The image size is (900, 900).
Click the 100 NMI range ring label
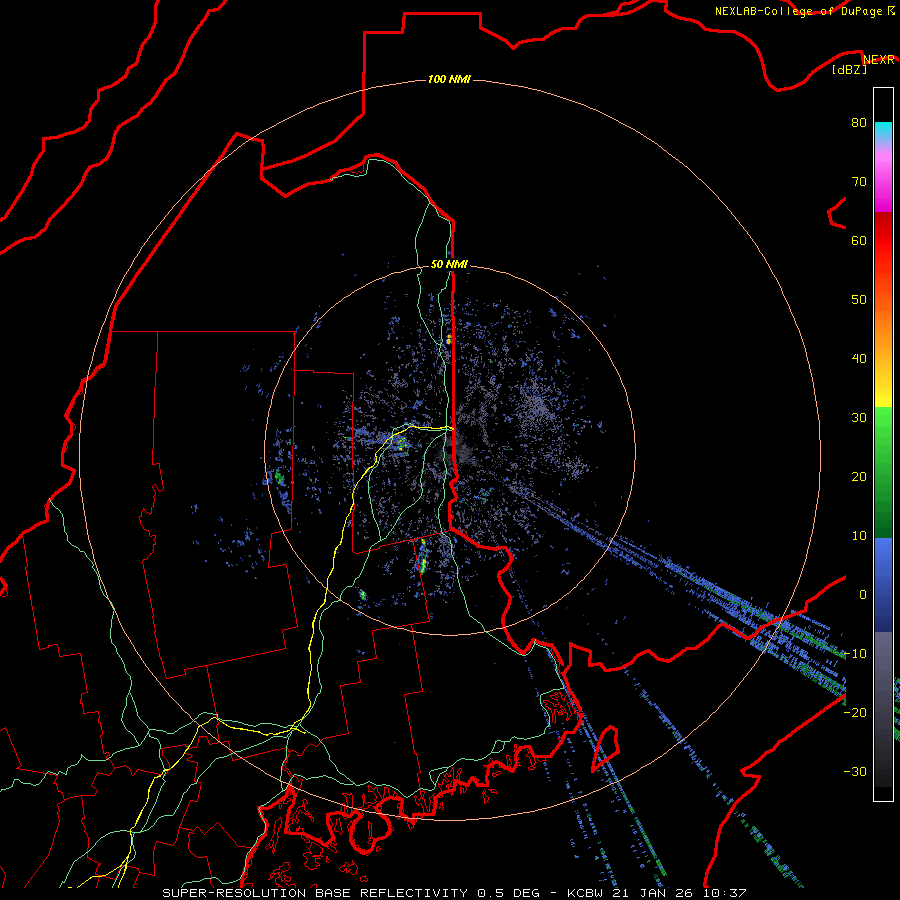[449, 79]
